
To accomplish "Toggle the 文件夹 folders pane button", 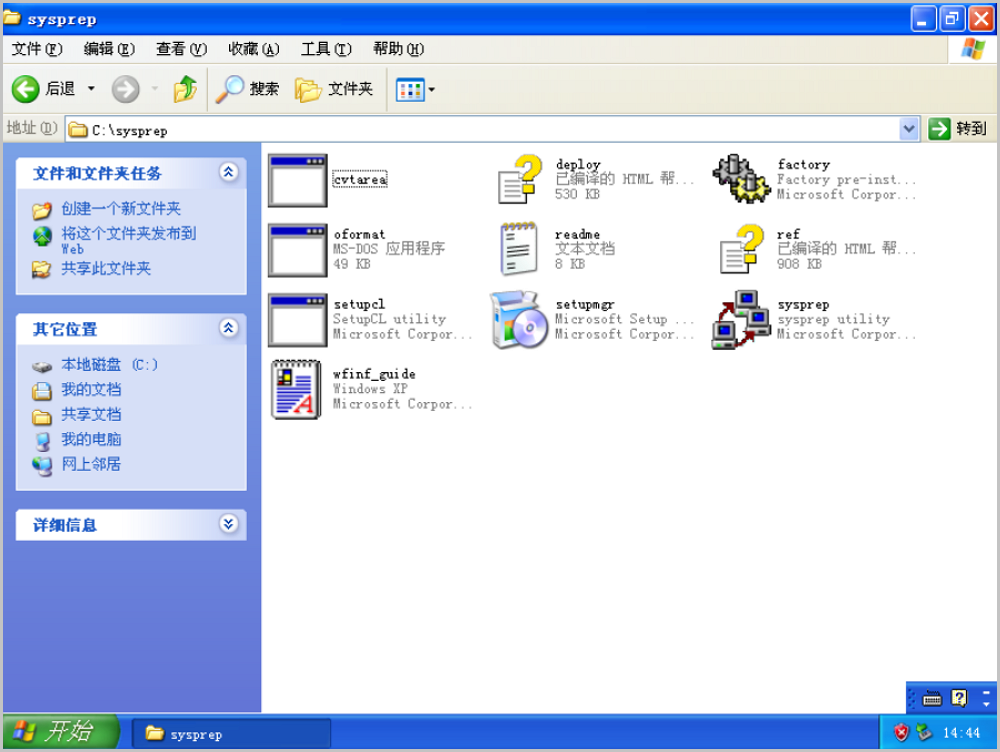I will (335, 90).
